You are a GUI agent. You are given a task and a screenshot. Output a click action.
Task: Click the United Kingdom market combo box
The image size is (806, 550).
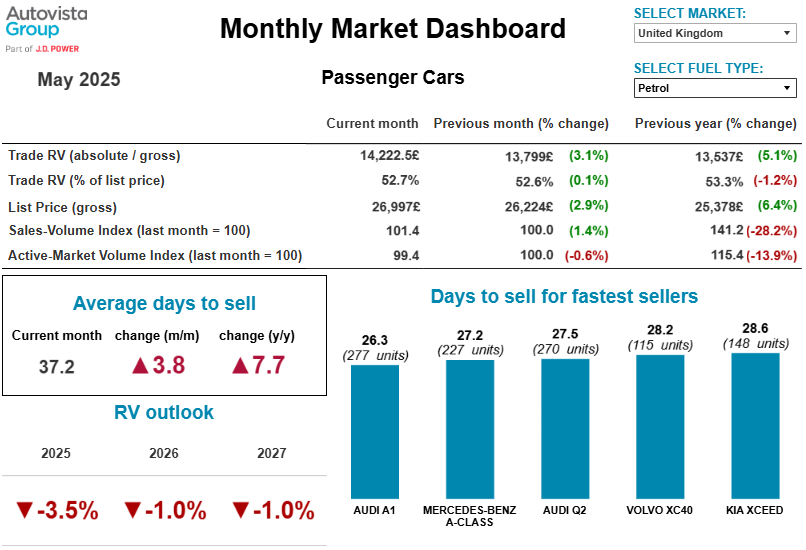[708, 34]
